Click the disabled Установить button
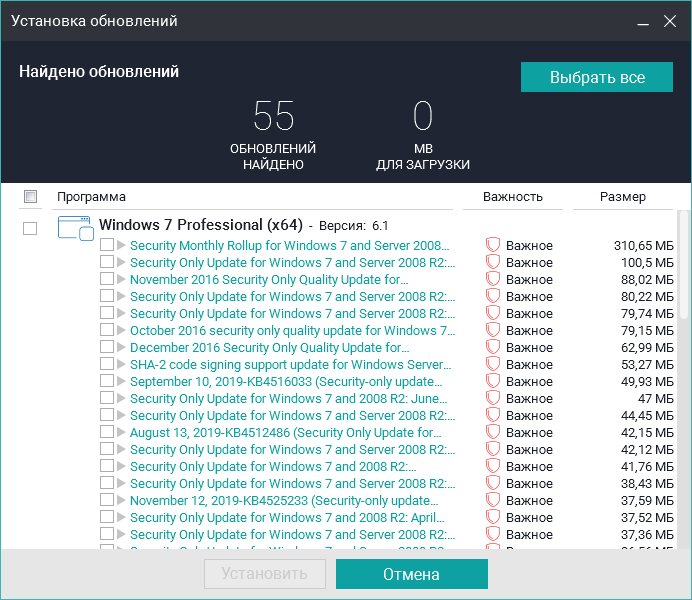 pyautogui.click(x=265, y=574)
